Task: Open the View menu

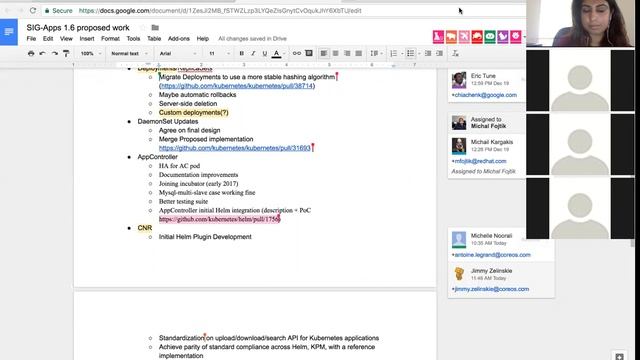Action: [x=66, y=39]
